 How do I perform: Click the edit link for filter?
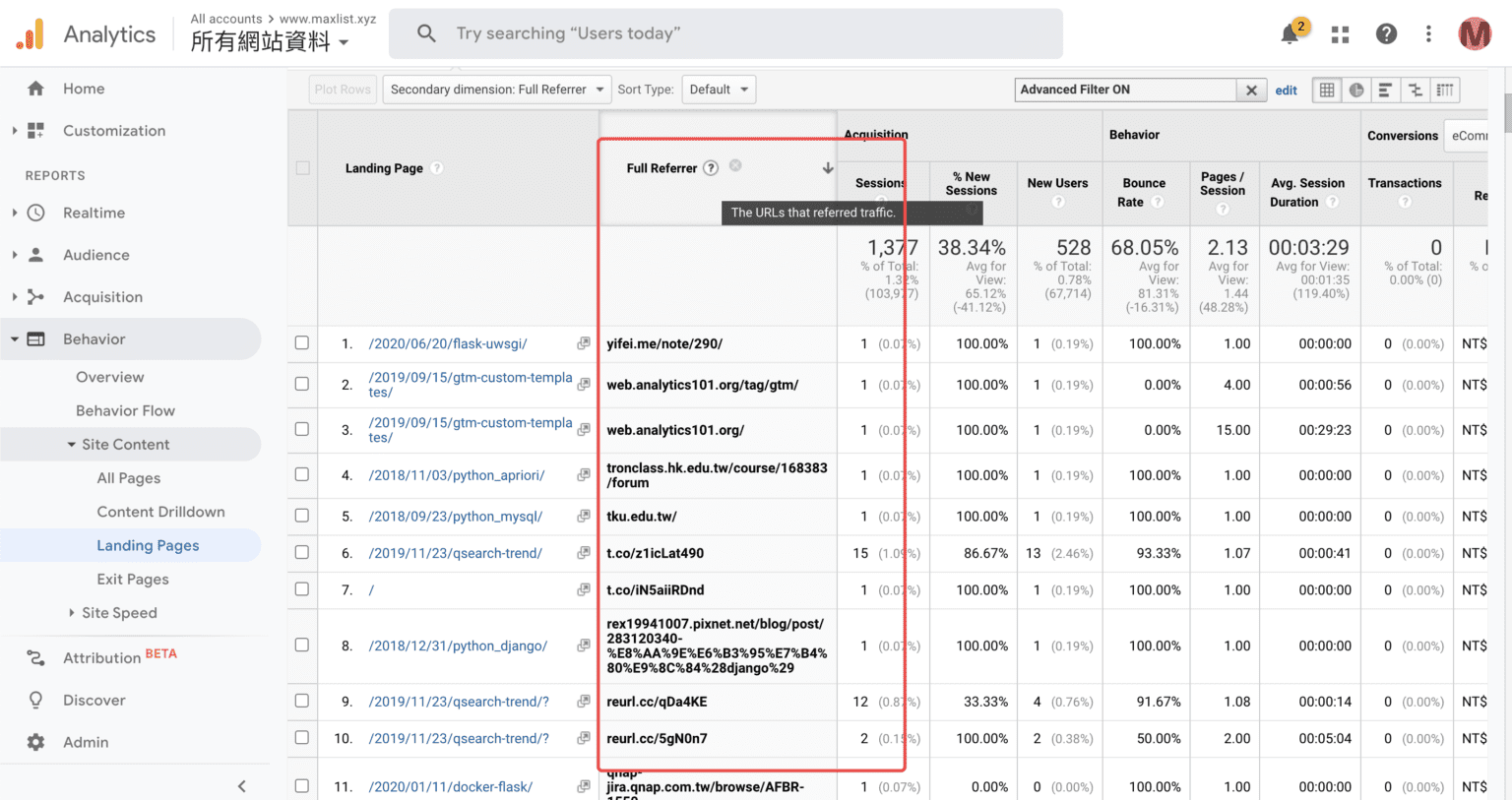tap(1286, 91)
